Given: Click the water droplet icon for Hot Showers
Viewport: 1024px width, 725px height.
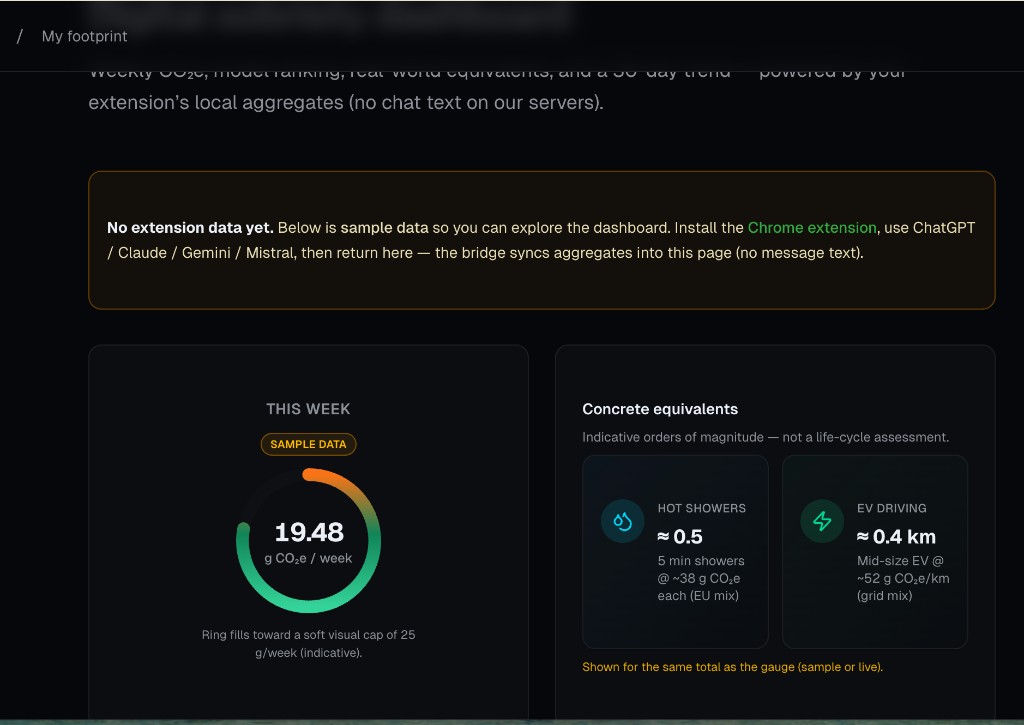Looking at the screenshot, I should (x=622, y=522).
